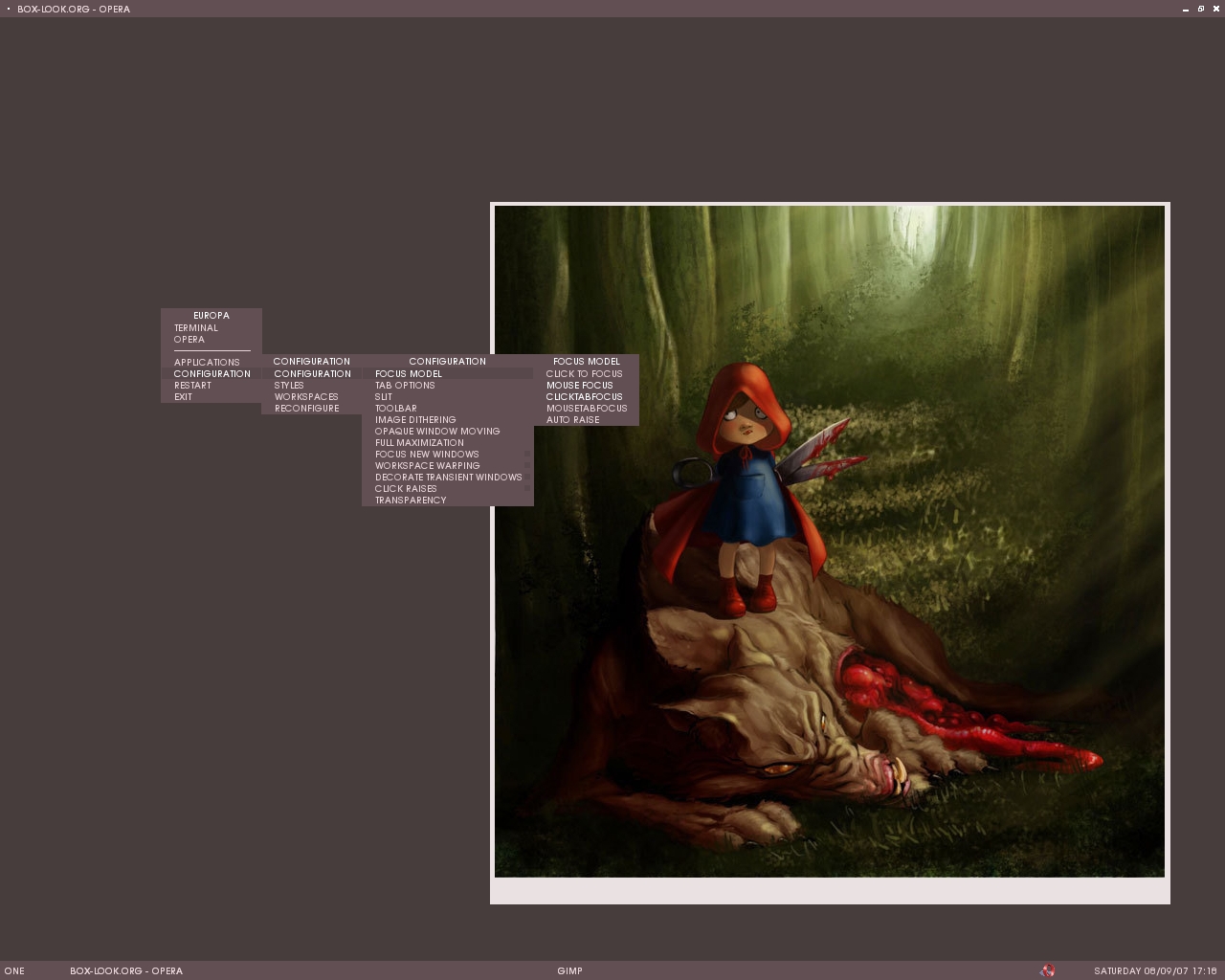Toggle Workspace Warping option
The height and width of the screenshot is (980, 1225).
click(x=448, y=465)
